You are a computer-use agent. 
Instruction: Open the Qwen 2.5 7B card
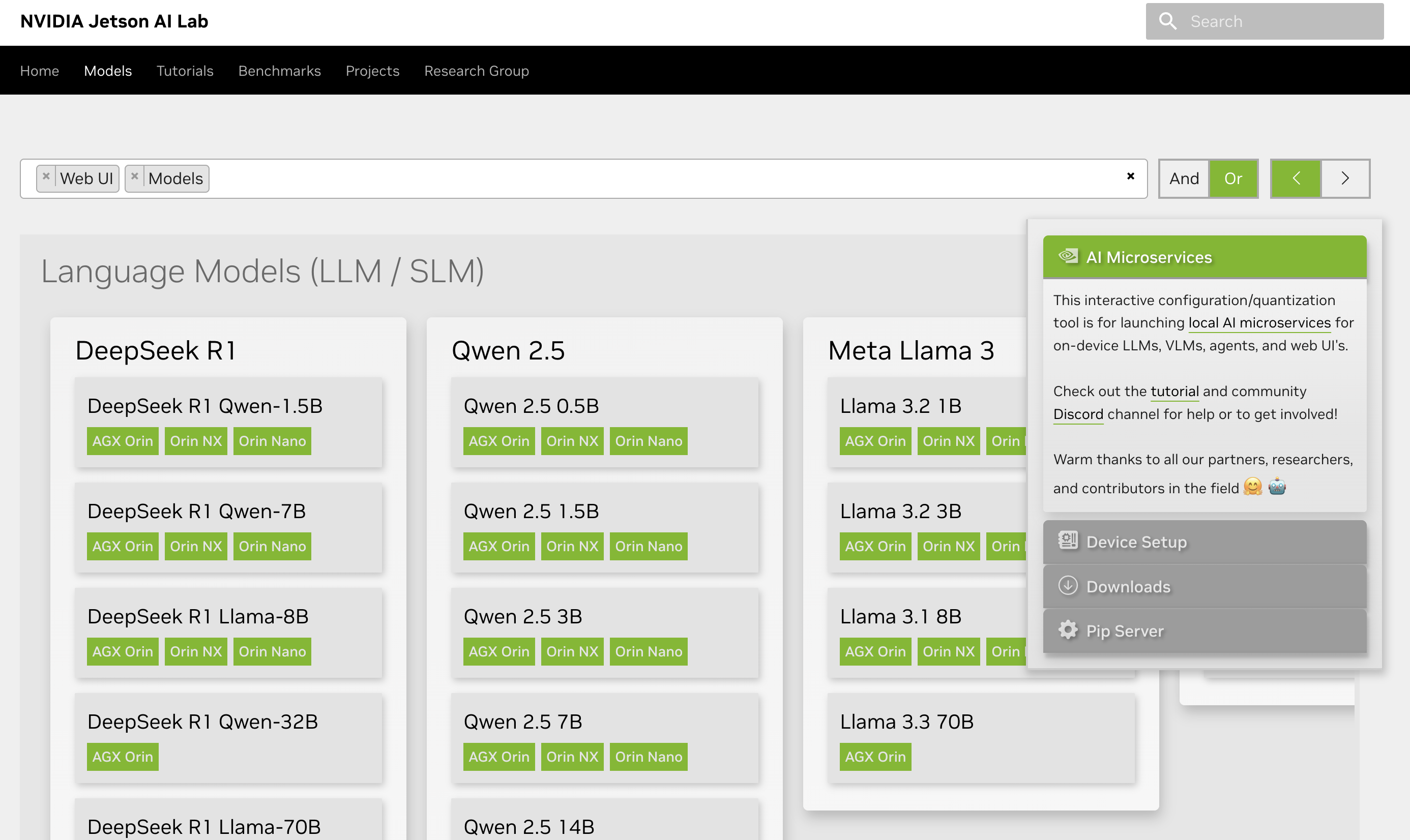click(x=605, y=738)
